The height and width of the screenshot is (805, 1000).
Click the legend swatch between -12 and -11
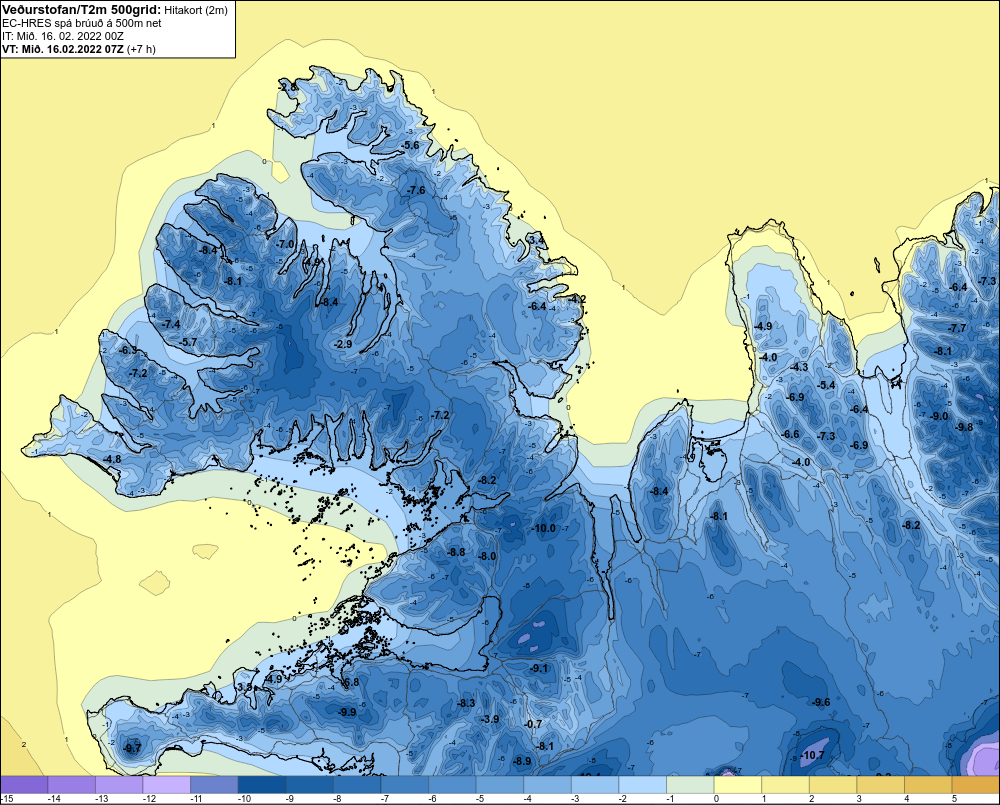pyautogui.click(x=166, y=785)
